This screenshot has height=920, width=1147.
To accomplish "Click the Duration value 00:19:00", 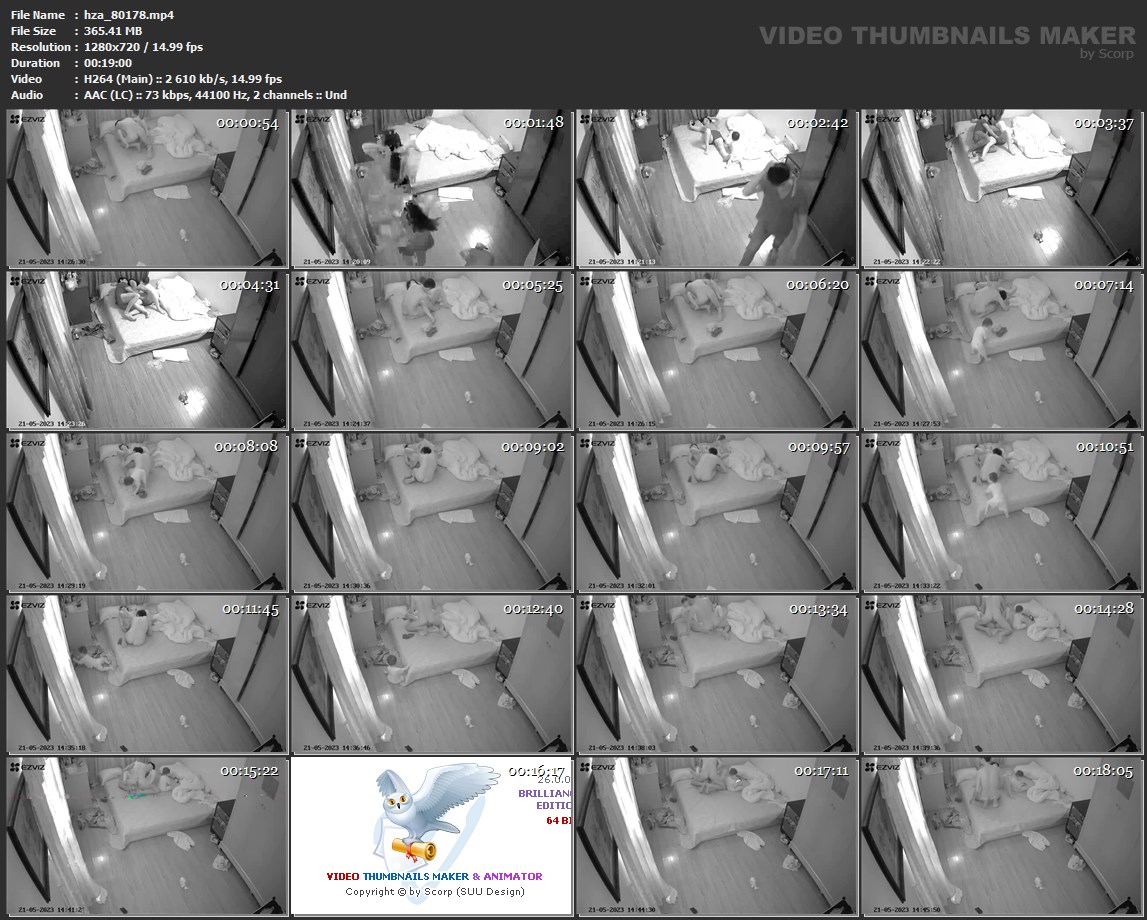I will pyautogui.click(x=107, y=63).
